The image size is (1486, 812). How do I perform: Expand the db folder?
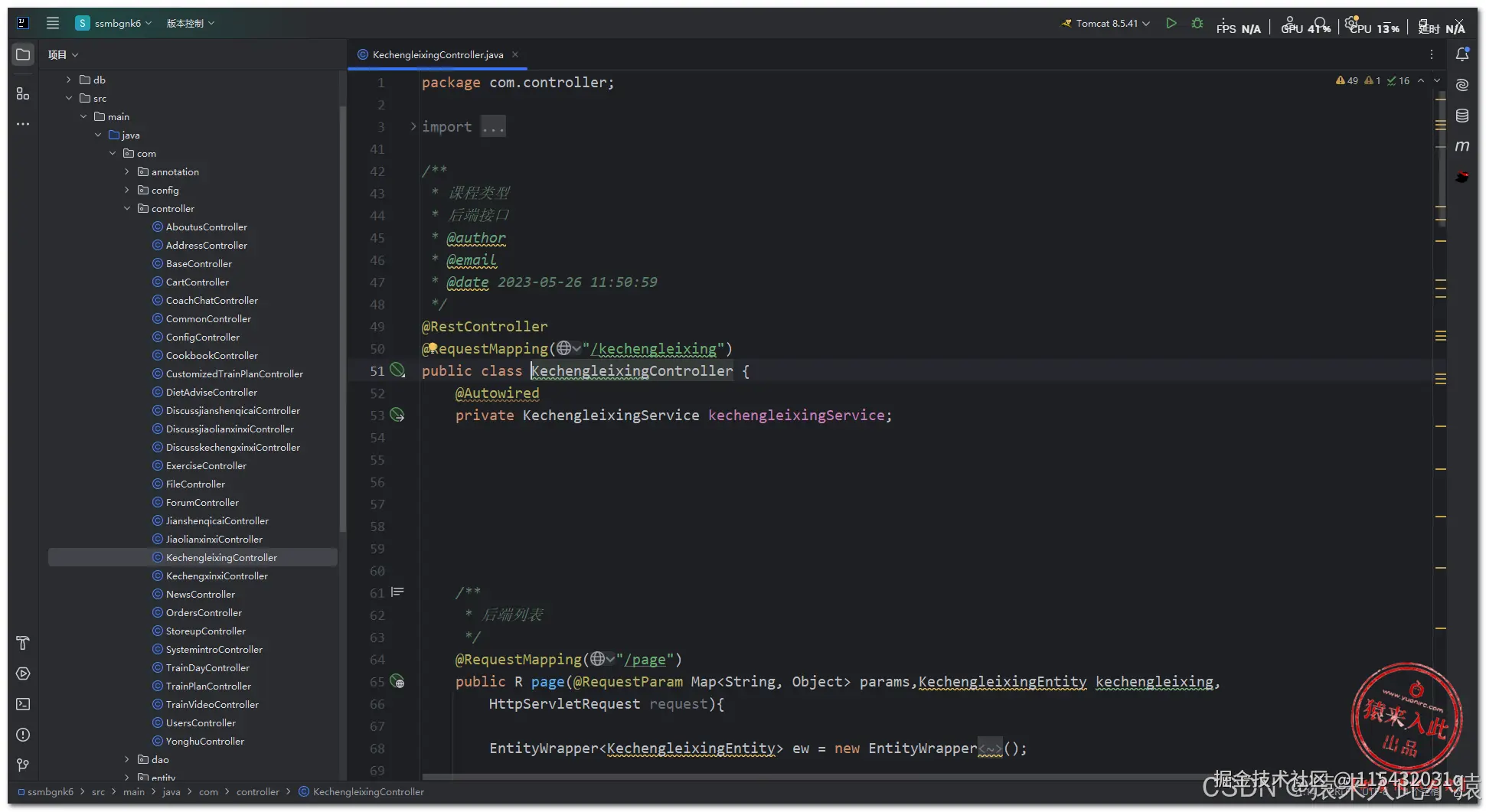[69, 80]
